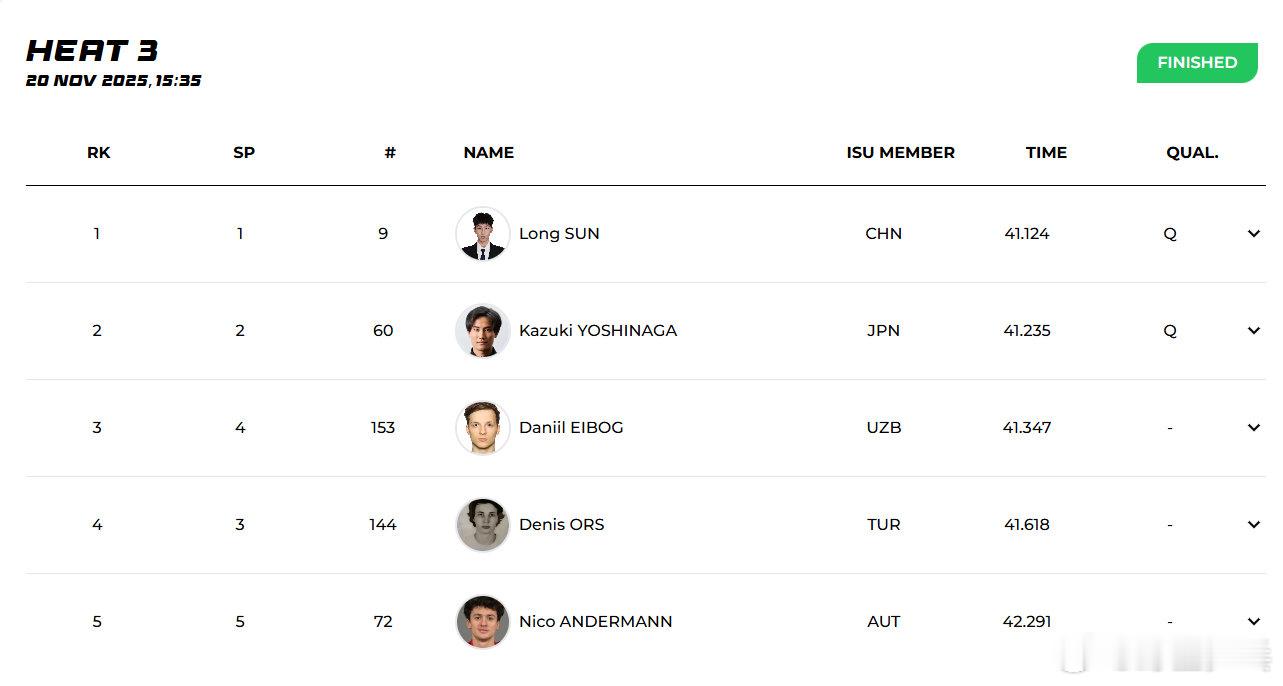Open Long SUN's athlete name link
1283x686 pixels.
pyautogui.click(x=559, y=234)
